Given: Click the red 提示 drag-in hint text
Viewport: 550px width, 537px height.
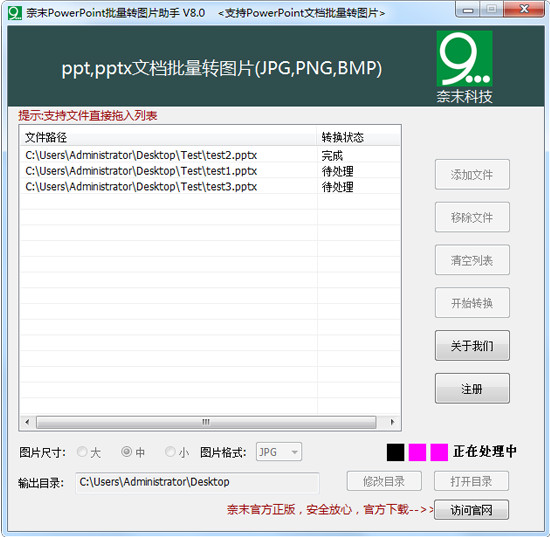Looking at the screenshot, I should coord(88,115).
